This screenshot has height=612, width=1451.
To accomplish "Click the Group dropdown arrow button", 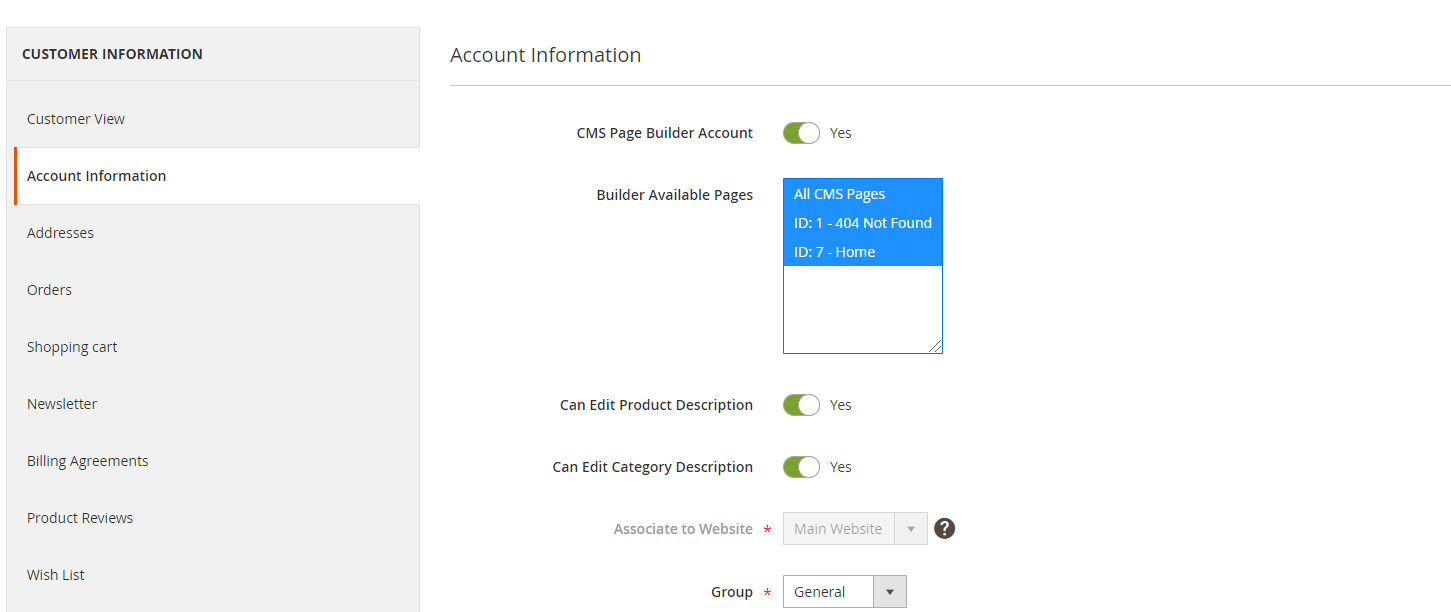I will (x=890, y=592).
